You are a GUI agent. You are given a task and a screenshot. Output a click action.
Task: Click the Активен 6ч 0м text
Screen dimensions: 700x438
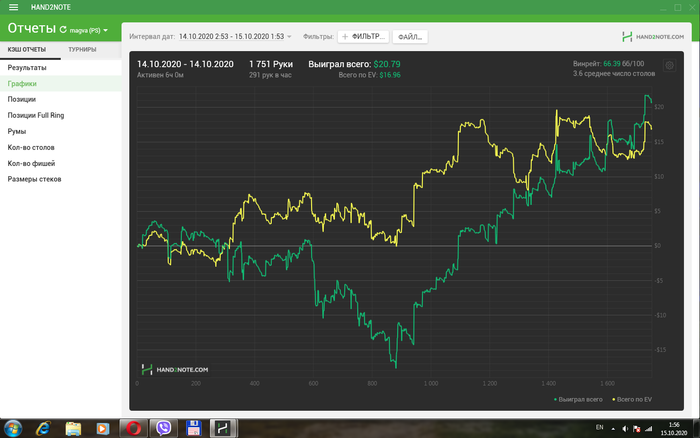(160, 75)
